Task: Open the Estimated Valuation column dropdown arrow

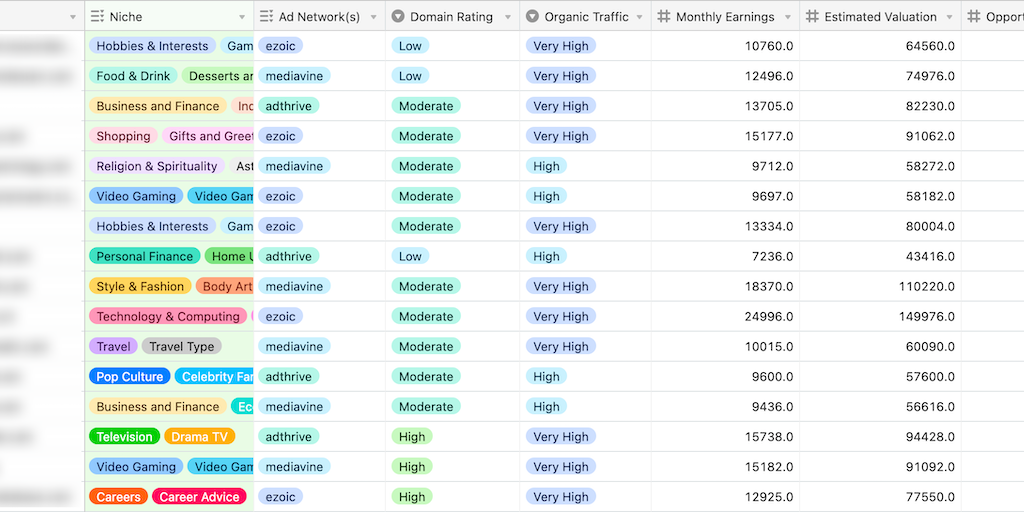Action: point(949,17)
